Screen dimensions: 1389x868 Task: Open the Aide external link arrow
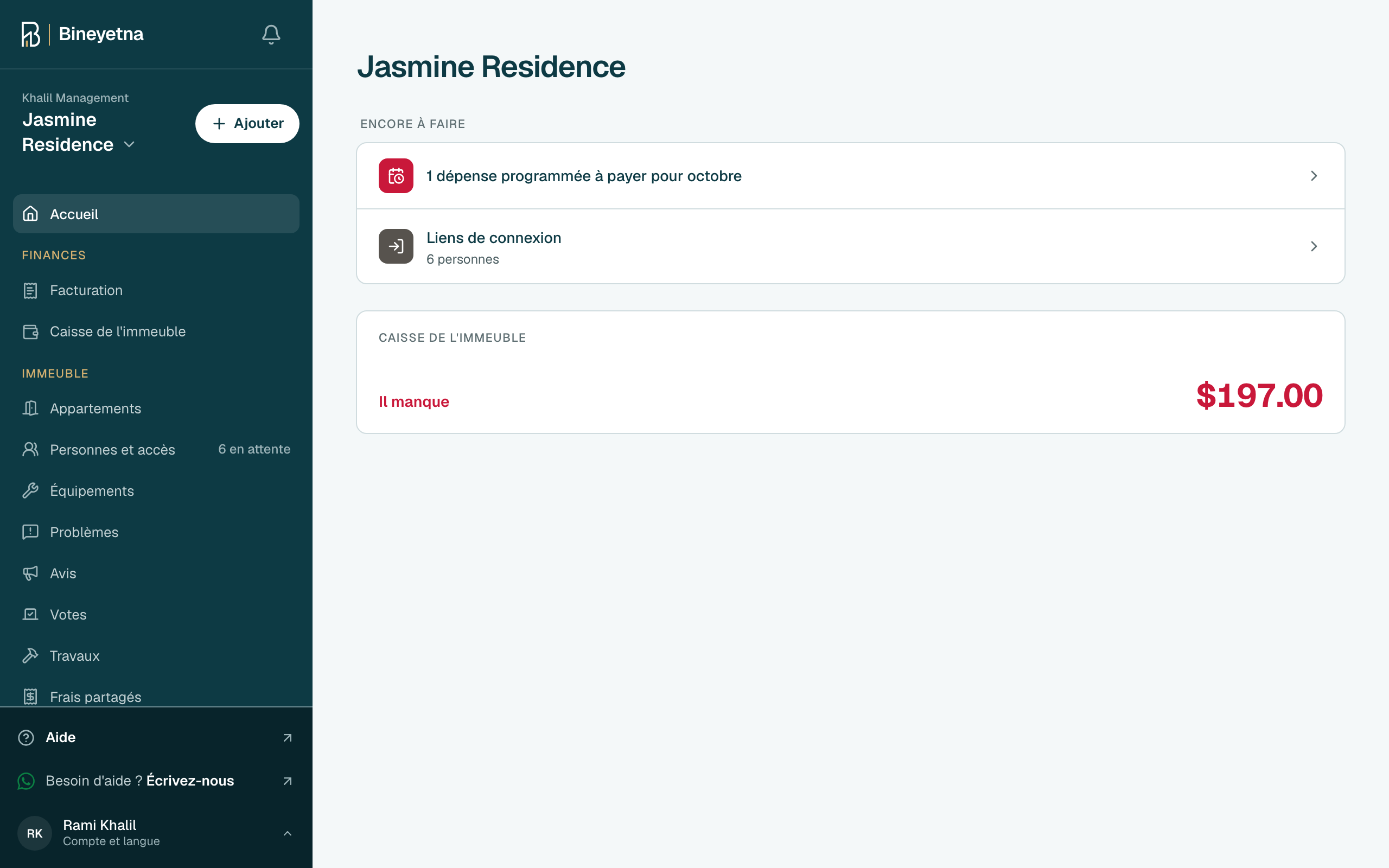click(288, 738)
